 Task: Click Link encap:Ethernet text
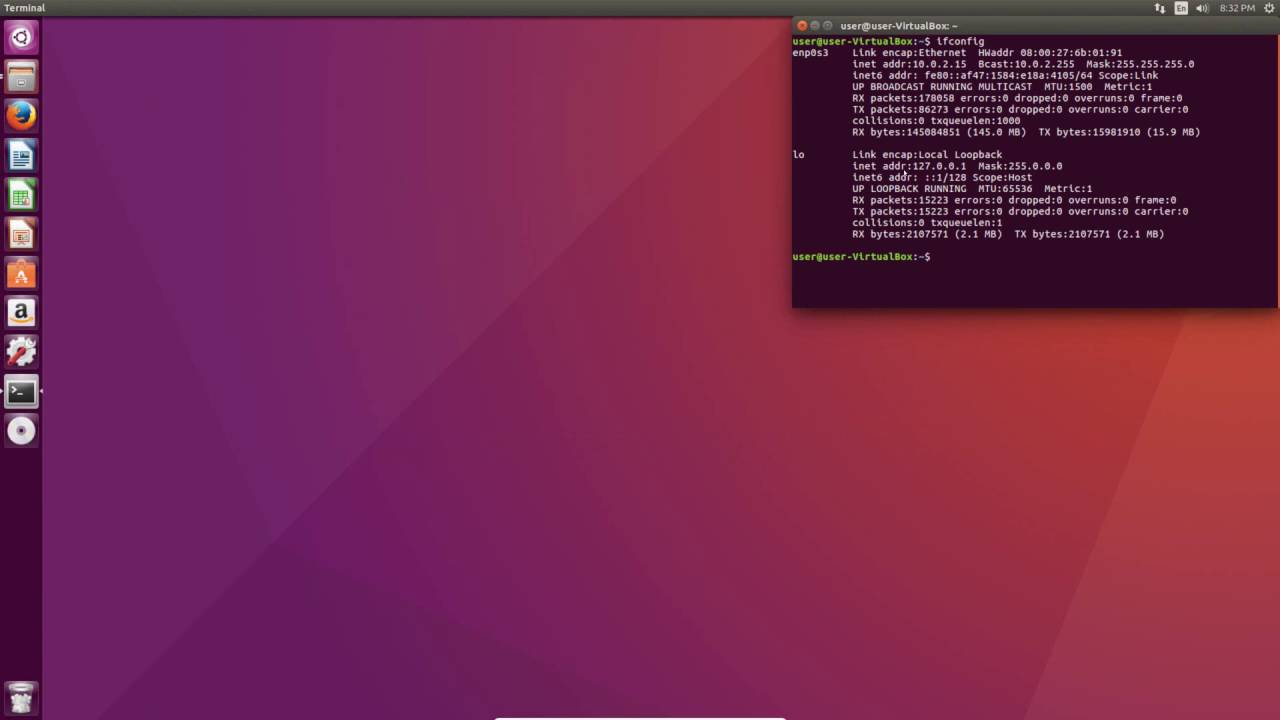(909, 53)
